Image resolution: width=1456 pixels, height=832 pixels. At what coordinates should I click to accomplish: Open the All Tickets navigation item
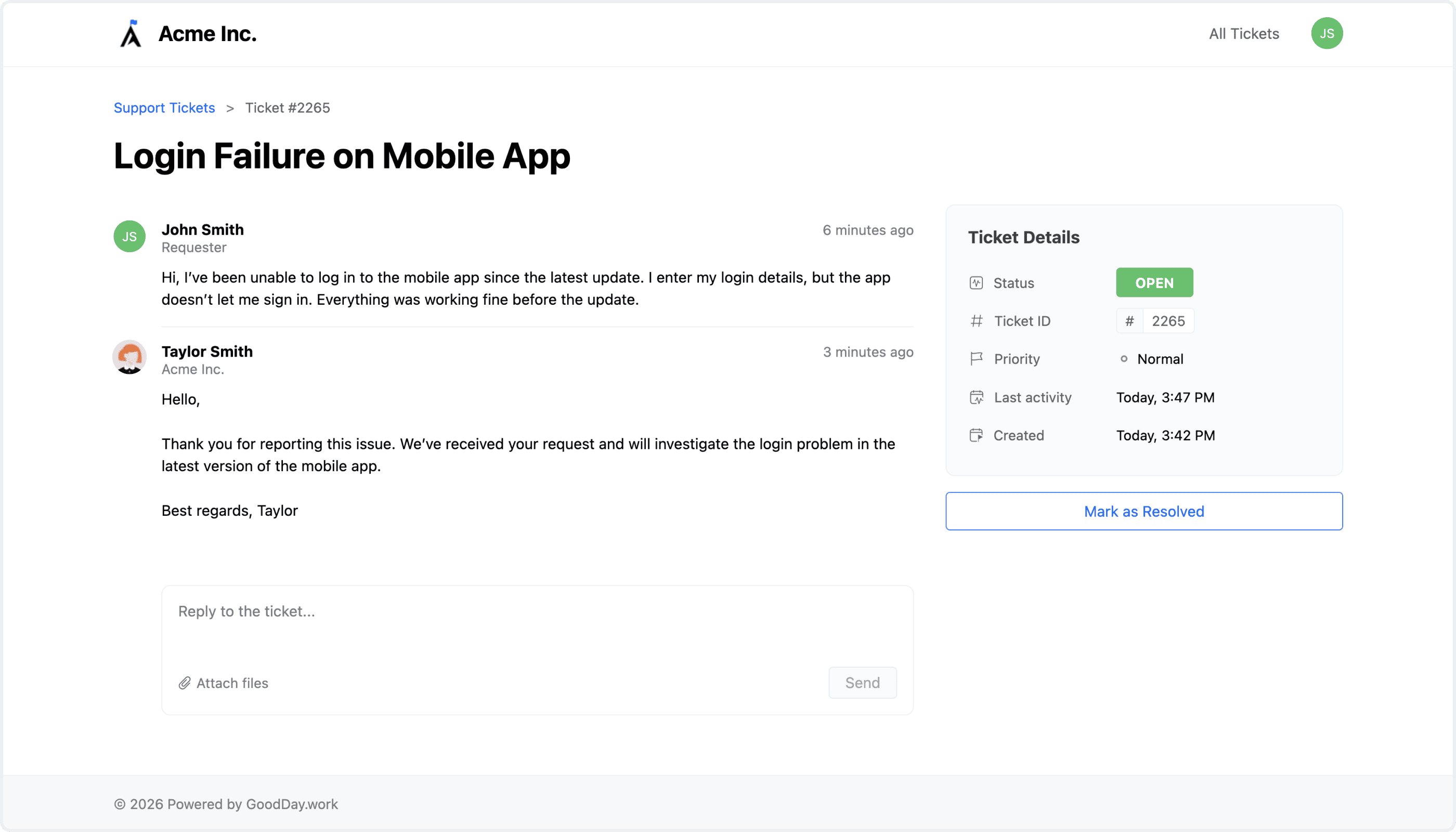[1243, 34]
